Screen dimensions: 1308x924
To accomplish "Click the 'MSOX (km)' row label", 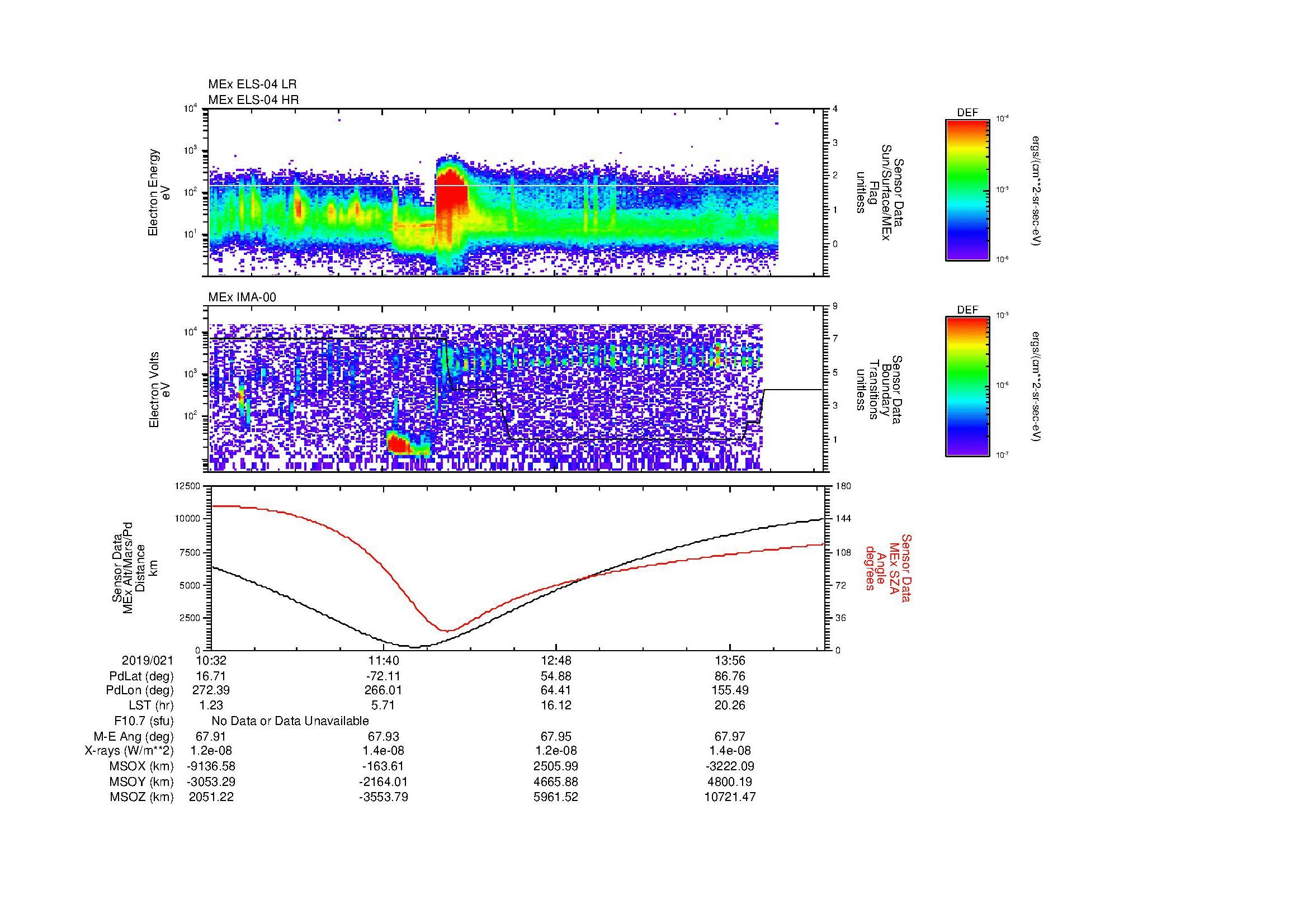I will coord(141,766).
